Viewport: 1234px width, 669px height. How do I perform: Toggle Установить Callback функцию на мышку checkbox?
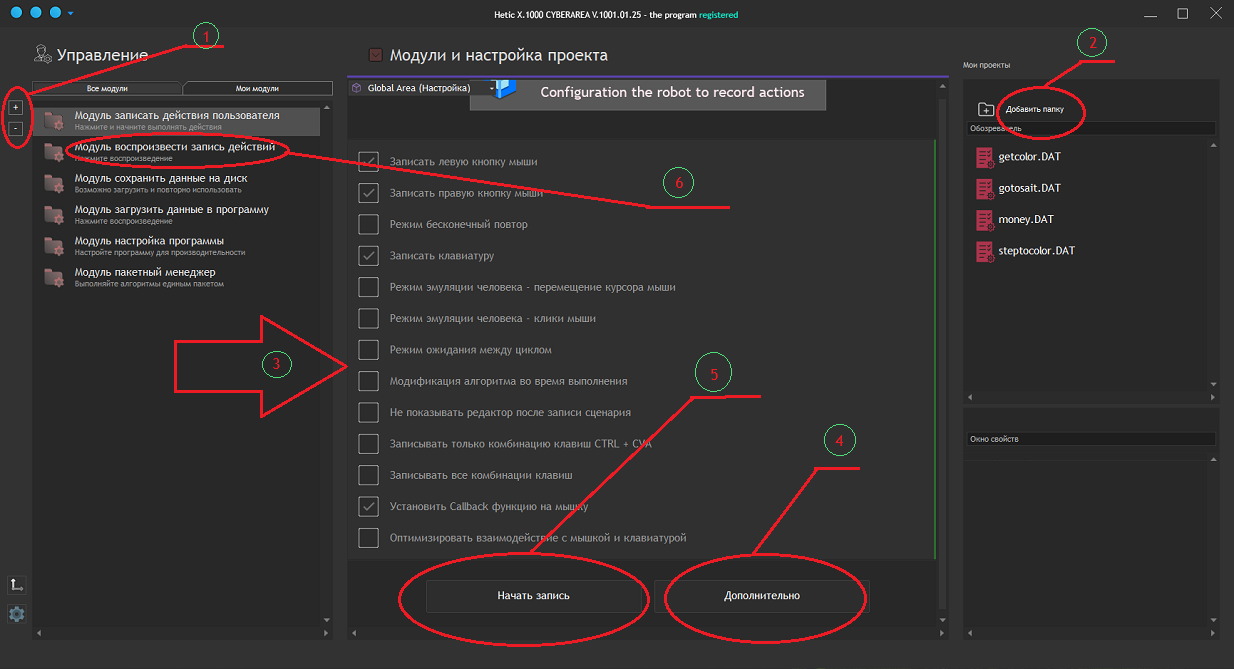[368, 506]
